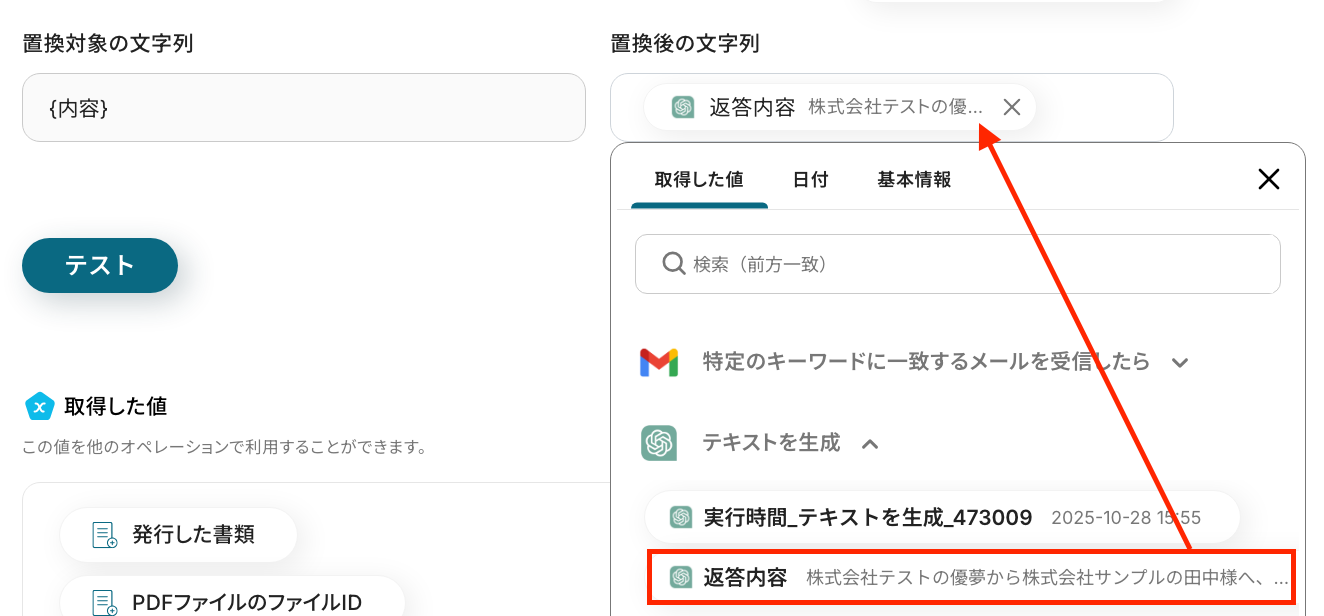Switch to the 日付 tab
Image resolution: width=1324 pixels, height=616 pixels.
(x=810, y=180)
